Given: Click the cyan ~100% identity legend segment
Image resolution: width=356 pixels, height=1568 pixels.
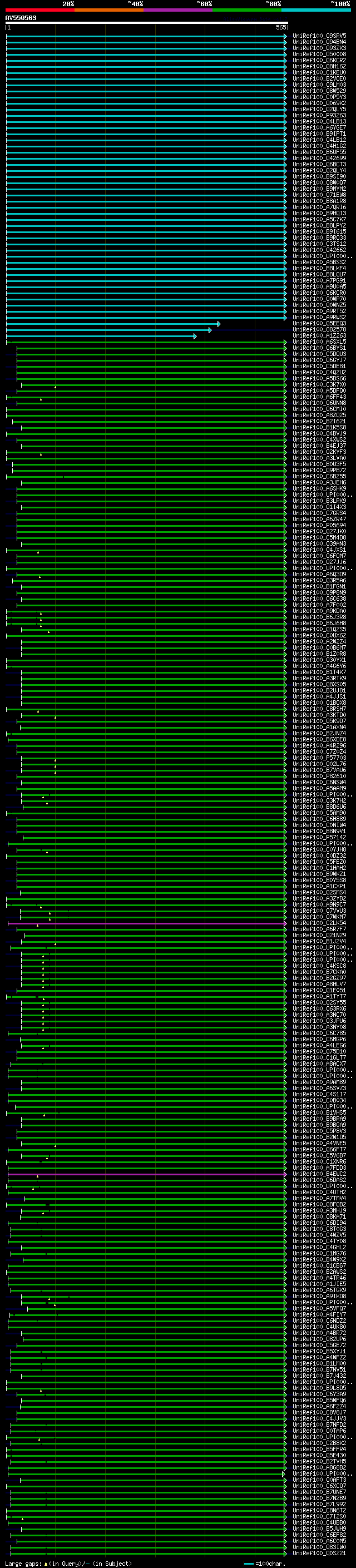Looking at the screenshot, I should (x=316, y=10).
